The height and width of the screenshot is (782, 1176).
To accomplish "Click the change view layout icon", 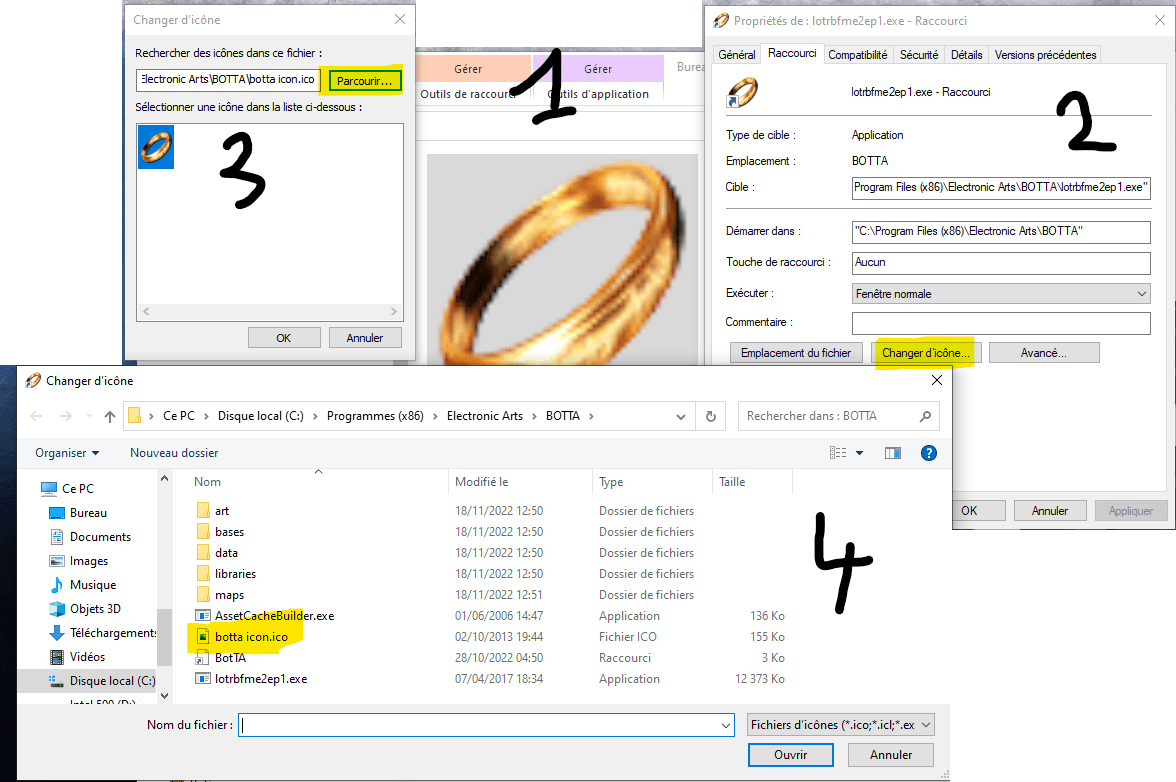I will click(x=838, y=453).
